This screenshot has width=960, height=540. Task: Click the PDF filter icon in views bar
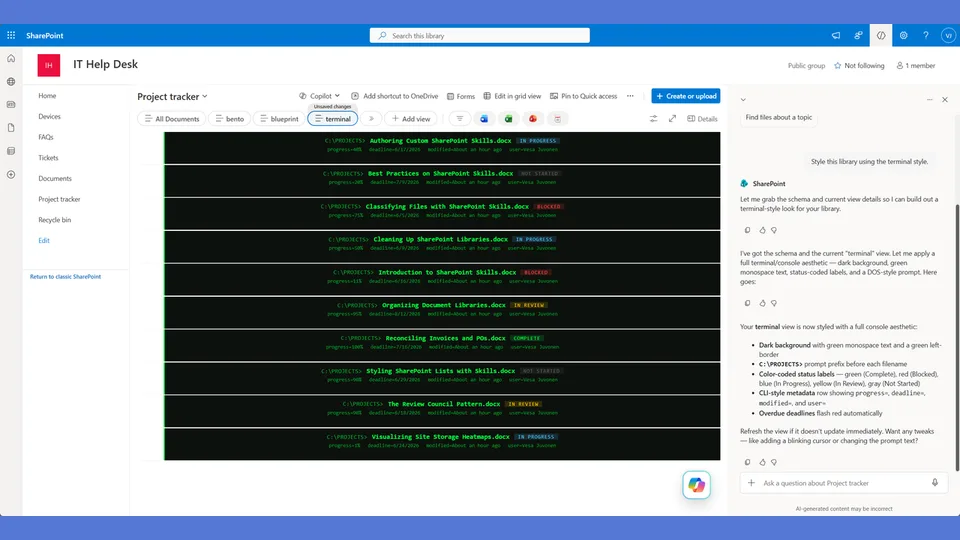point(557,119)
